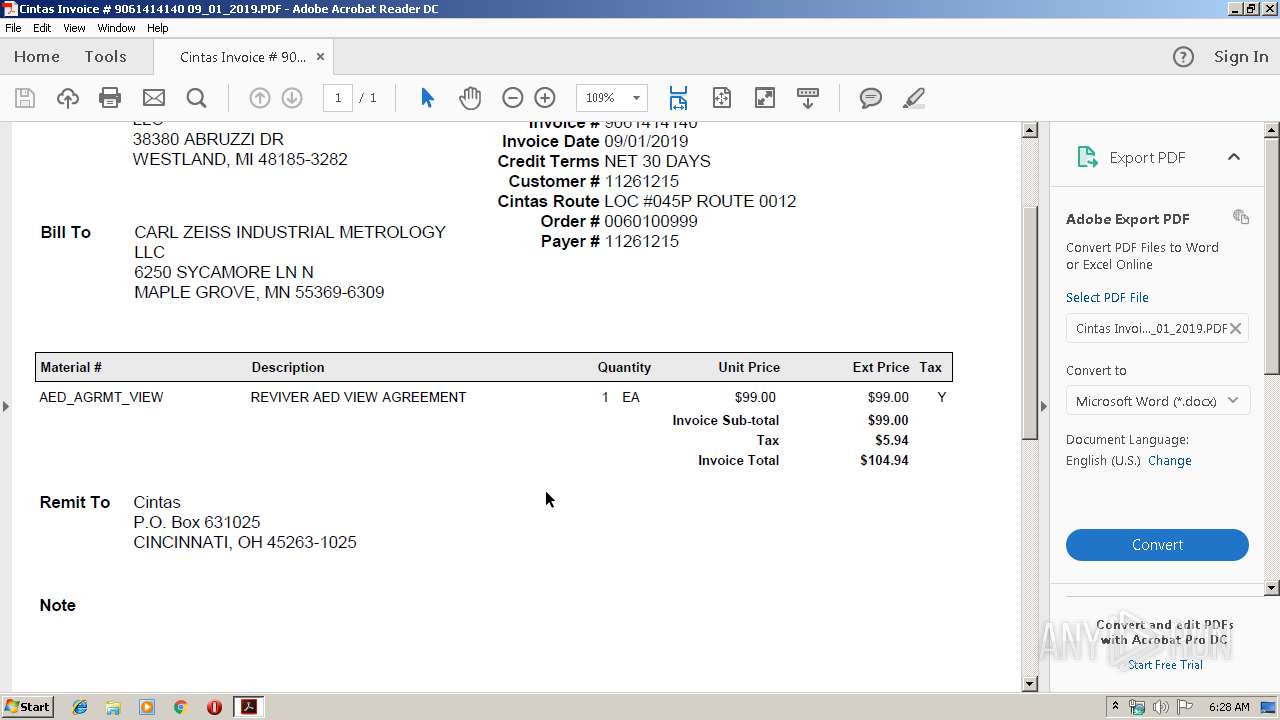Viewport: 1280px width, 720px height.
Task: Collapse the Export PDF panel chevron
Action: click(x=1234, y=157)
